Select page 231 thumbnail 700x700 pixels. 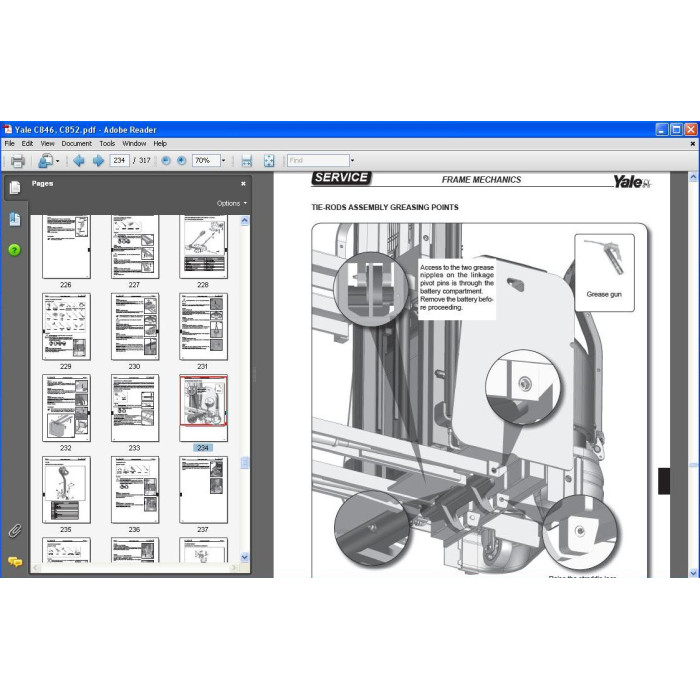coord(204,326)
